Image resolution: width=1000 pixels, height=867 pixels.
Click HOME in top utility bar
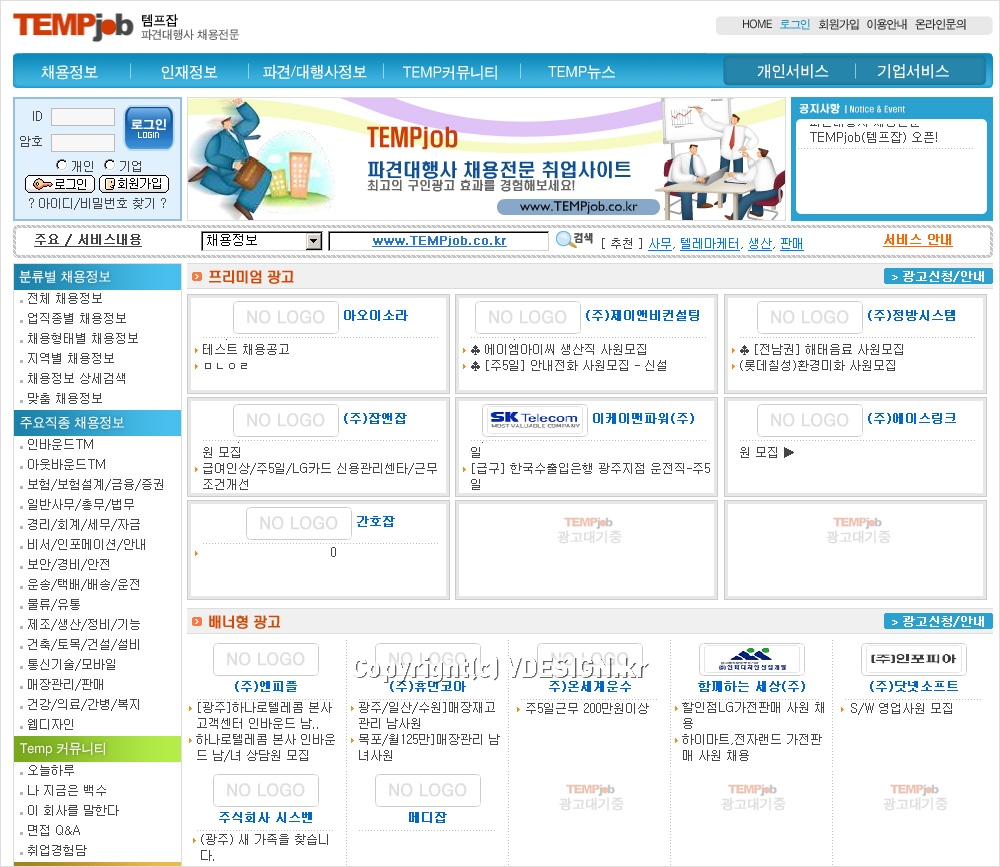[x=757, y=24]
